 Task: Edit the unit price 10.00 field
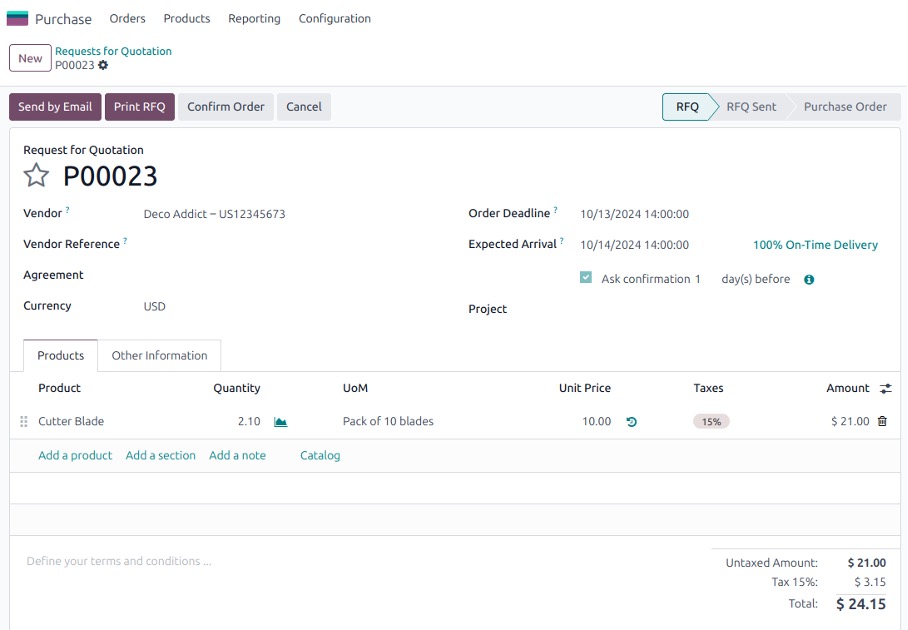pos(596,422)
